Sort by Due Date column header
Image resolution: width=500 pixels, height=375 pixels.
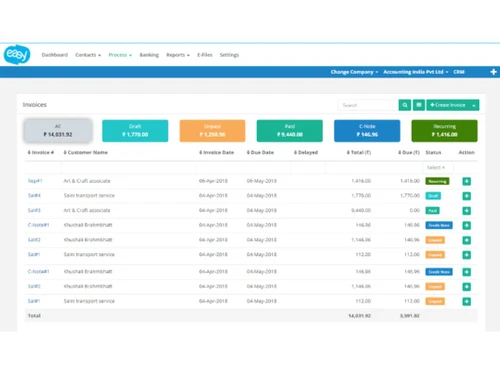(x=260, y=152)
